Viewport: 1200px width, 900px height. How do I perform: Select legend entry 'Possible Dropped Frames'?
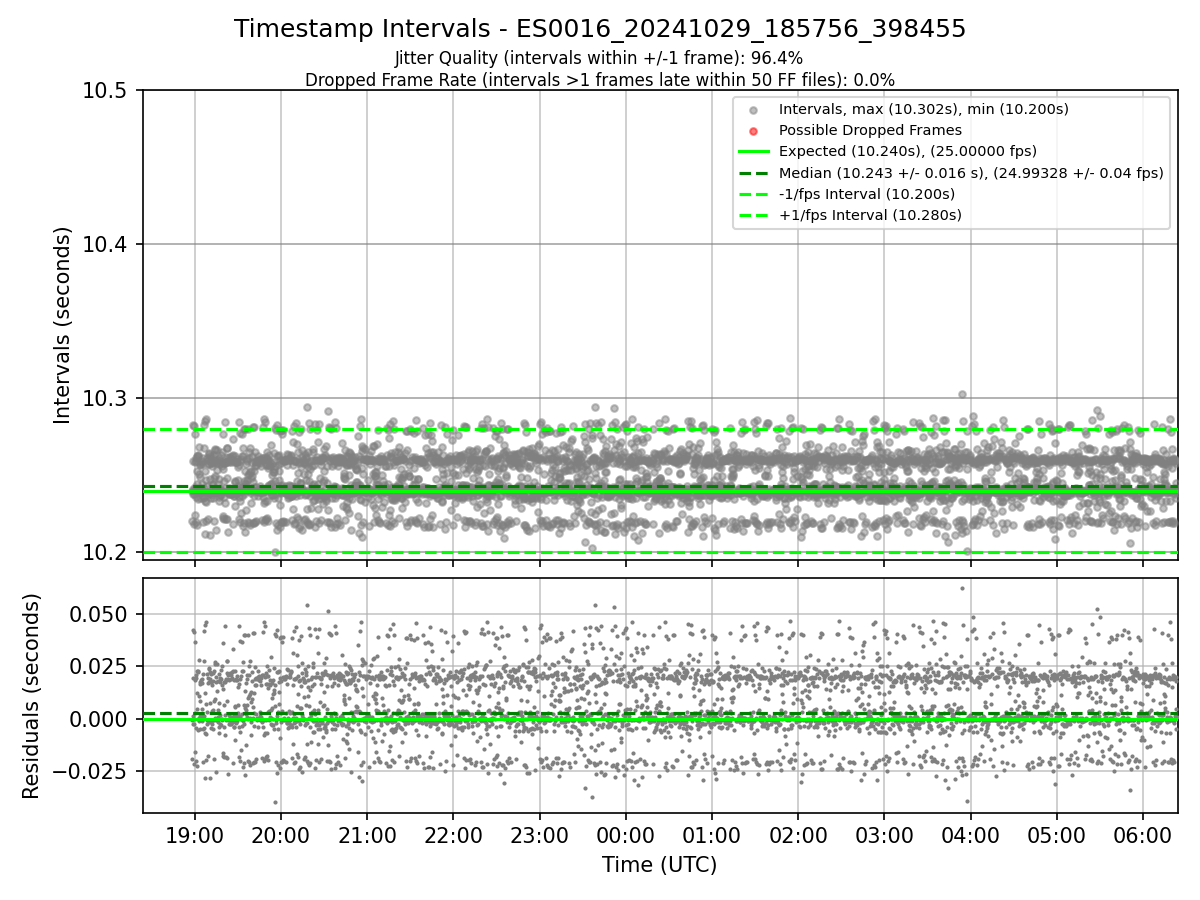tap(870, 130)
